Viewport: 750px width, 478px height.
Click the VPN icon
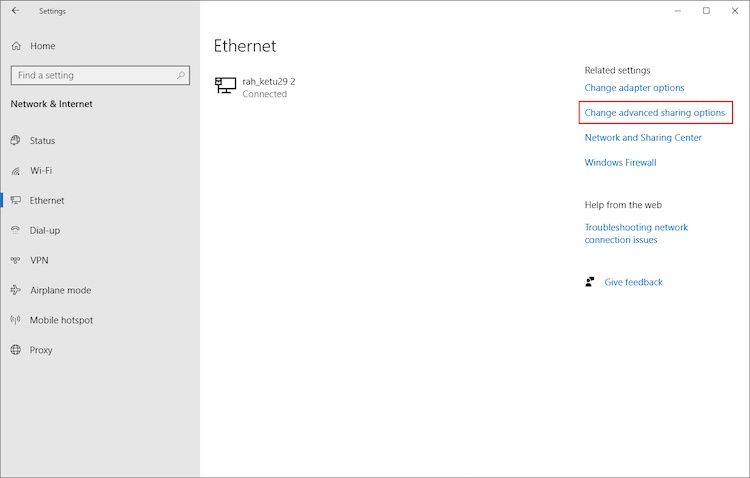pos(16,260)
